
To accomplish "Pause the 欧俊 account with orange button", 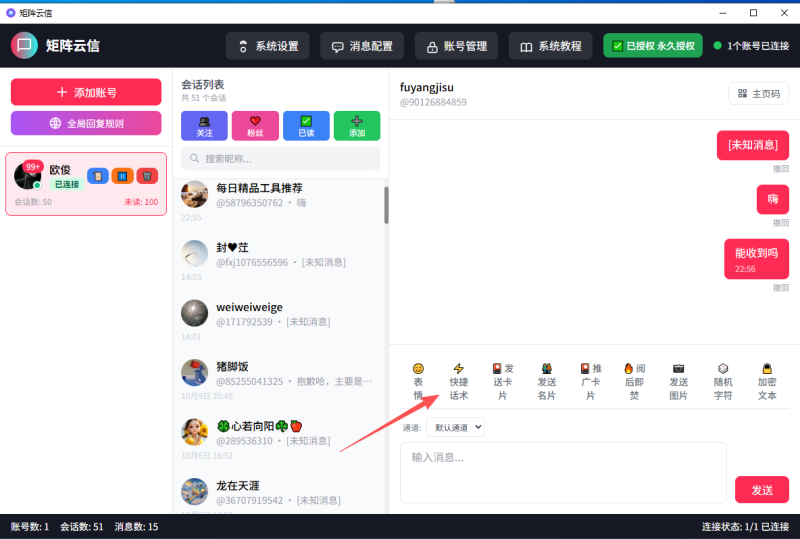I will pyautogui.click(x=122, y=176).
